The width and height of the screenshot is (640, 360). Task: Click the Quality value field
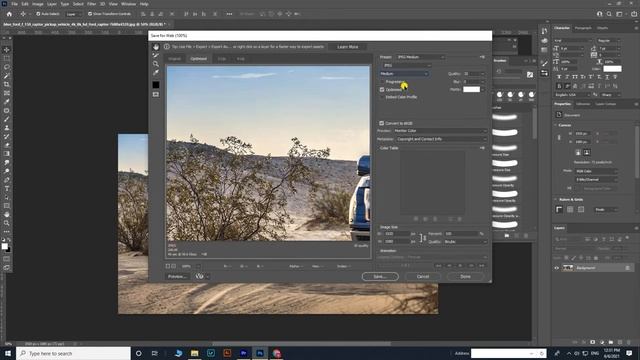point(471,74)
